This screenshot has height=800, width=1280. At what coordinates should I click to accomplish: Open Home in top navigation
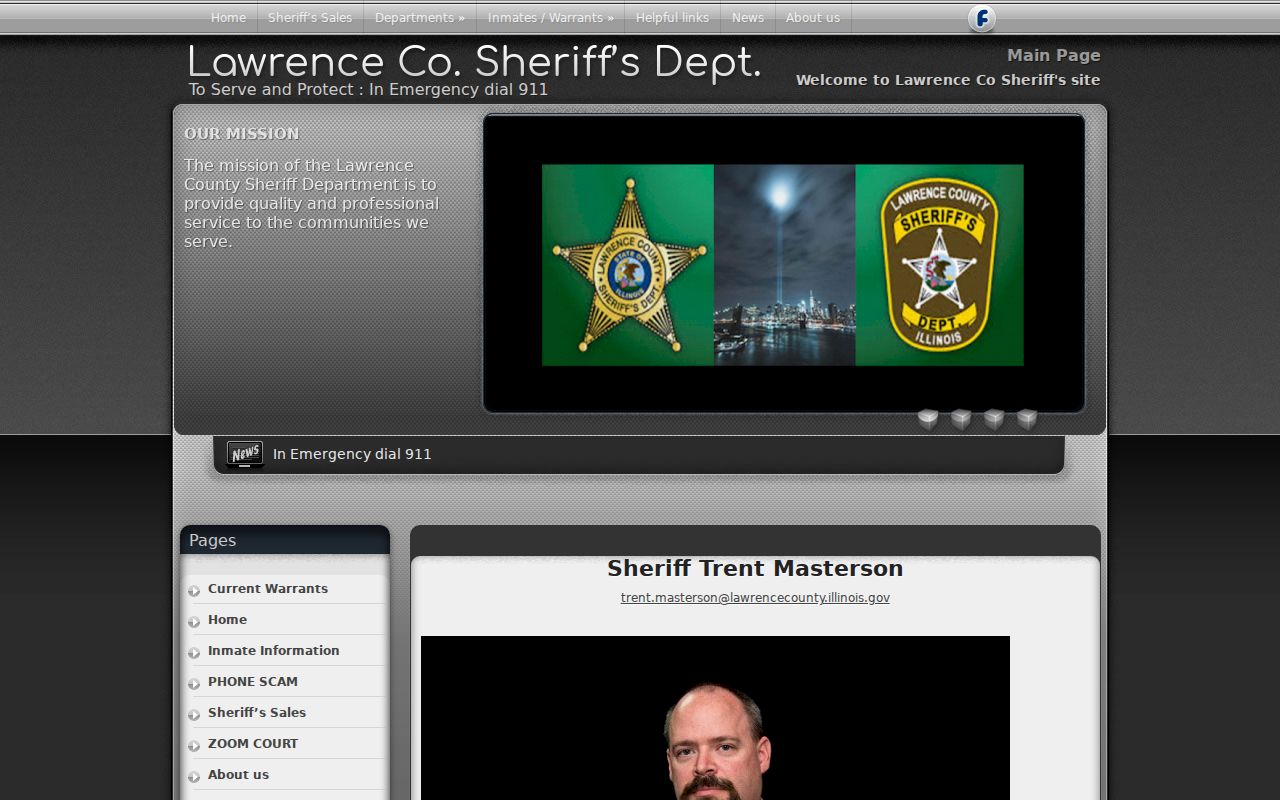click(x=228, y=18)
